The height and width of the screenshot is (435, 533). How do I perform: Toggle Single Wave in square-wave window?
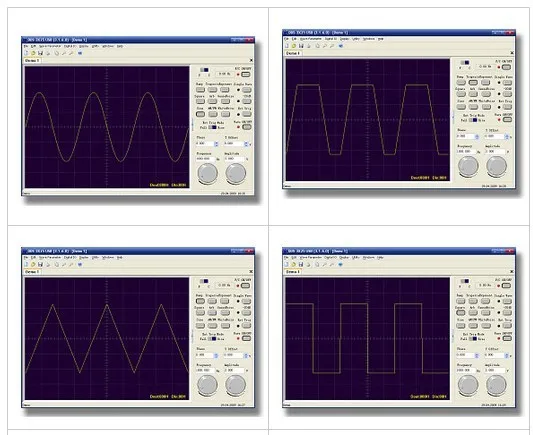tap(508, 301)
